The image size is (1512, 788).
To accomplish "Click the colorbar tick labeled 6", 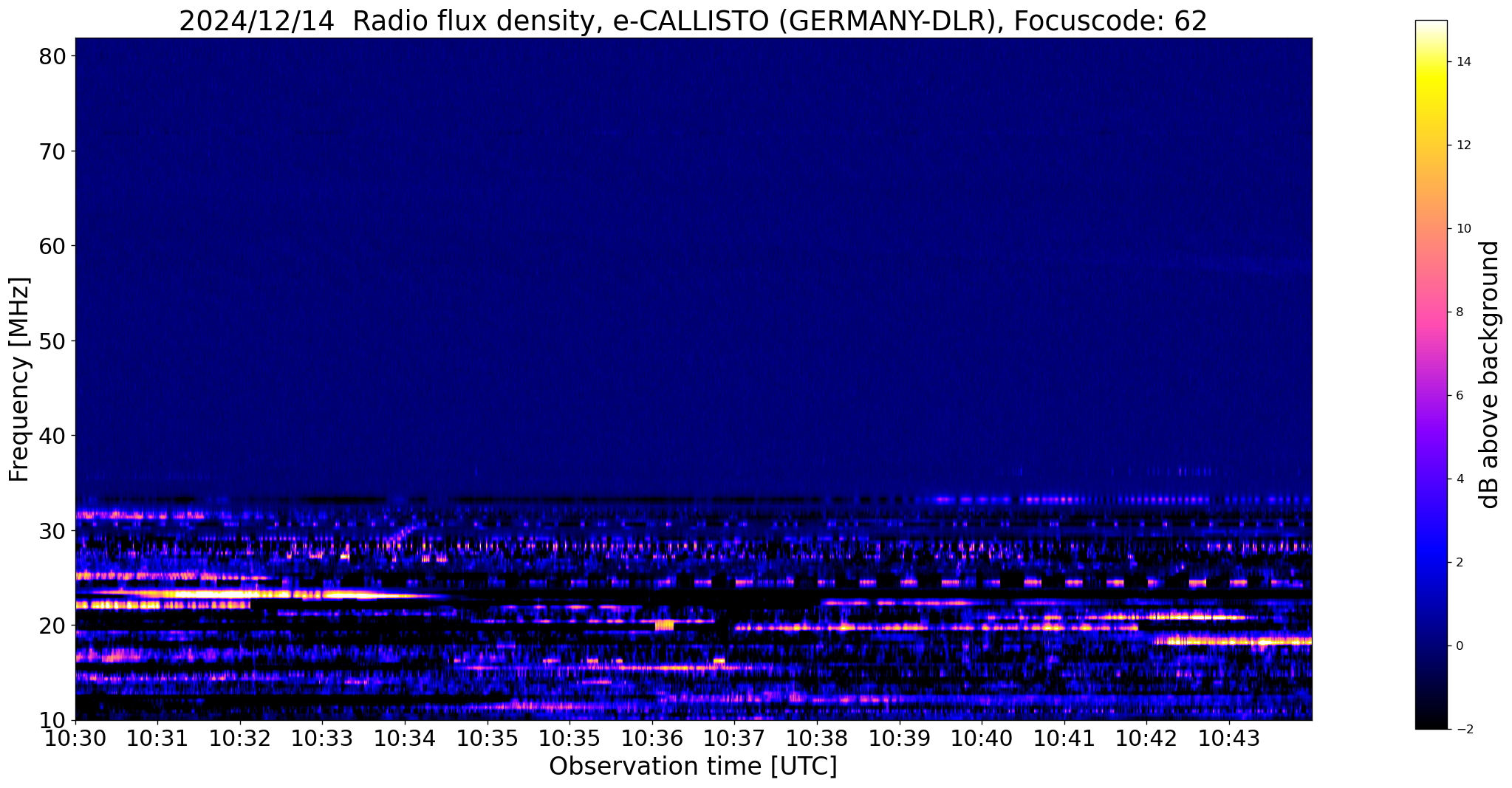I will (x=1460, y=396).
